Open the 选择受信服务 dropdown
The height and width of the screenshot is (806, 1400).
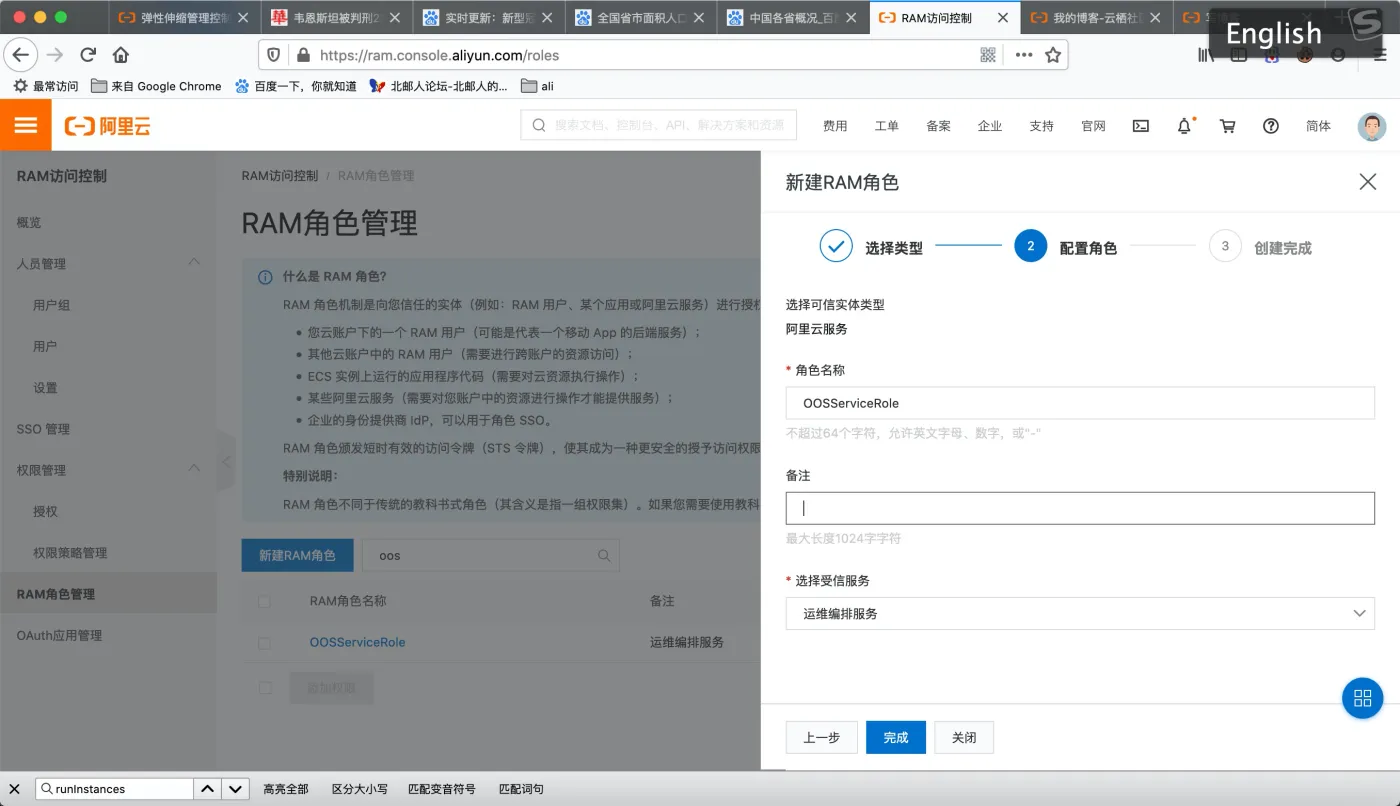tap(1080, 613)
